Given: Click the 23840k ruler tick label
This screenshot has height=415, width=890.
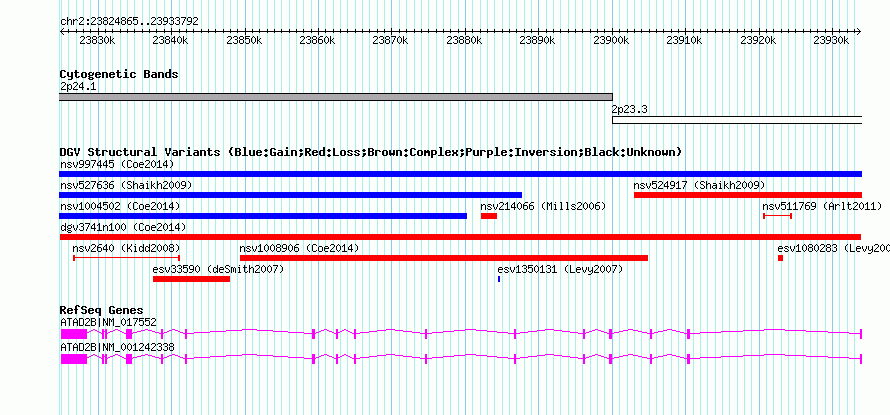Looking at the screenshot, I should point(171,40).
